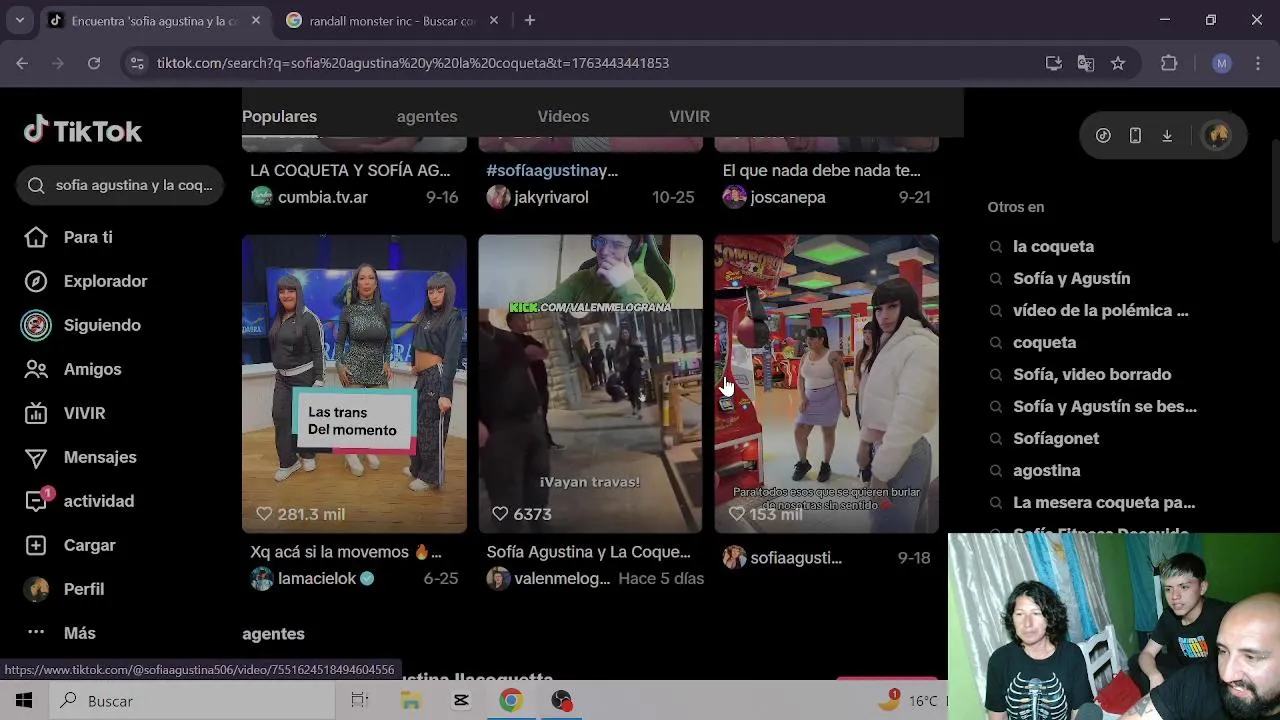
Task: Open File Explorer from the taskbar
Action: (411, 701)
